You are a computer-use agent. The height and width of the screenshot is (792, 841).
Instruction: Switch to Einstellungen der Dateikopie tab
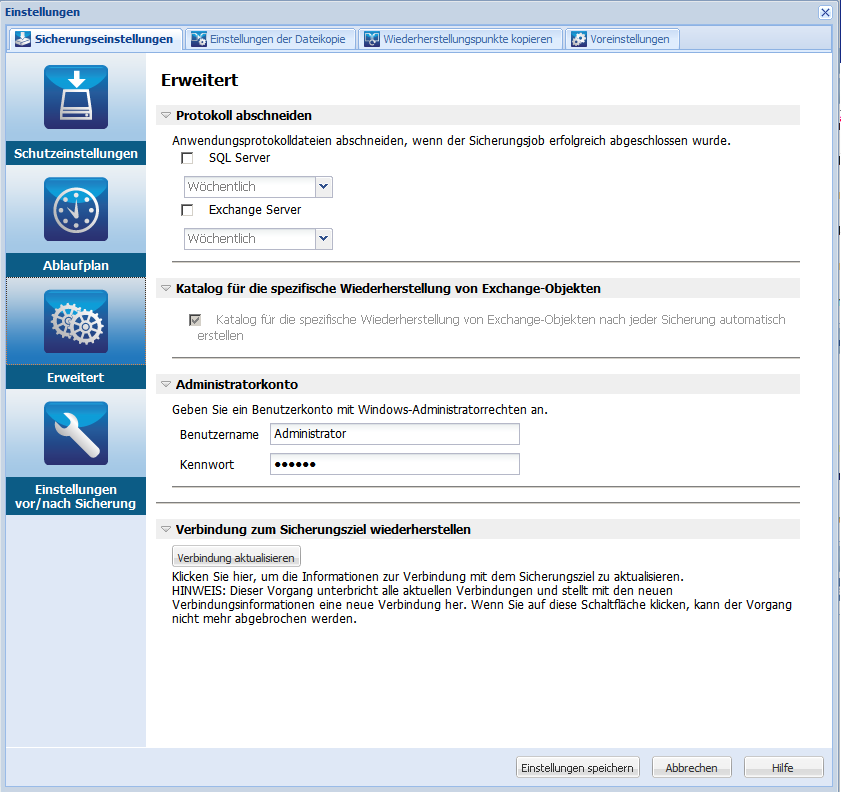270,39
